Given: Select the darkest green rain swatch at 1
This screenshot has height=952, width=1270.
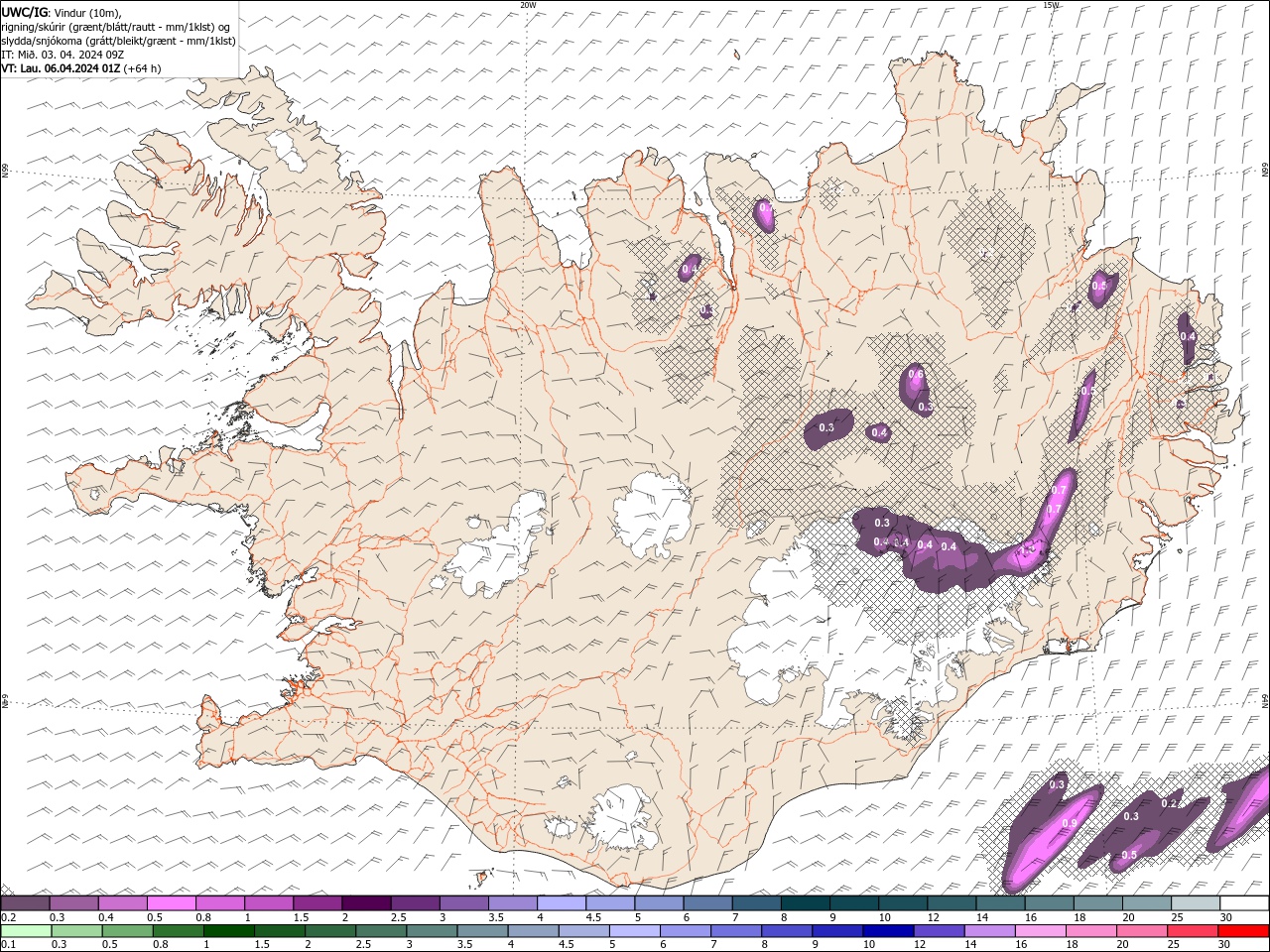Looking at the screenshot, I should (228, 931).
